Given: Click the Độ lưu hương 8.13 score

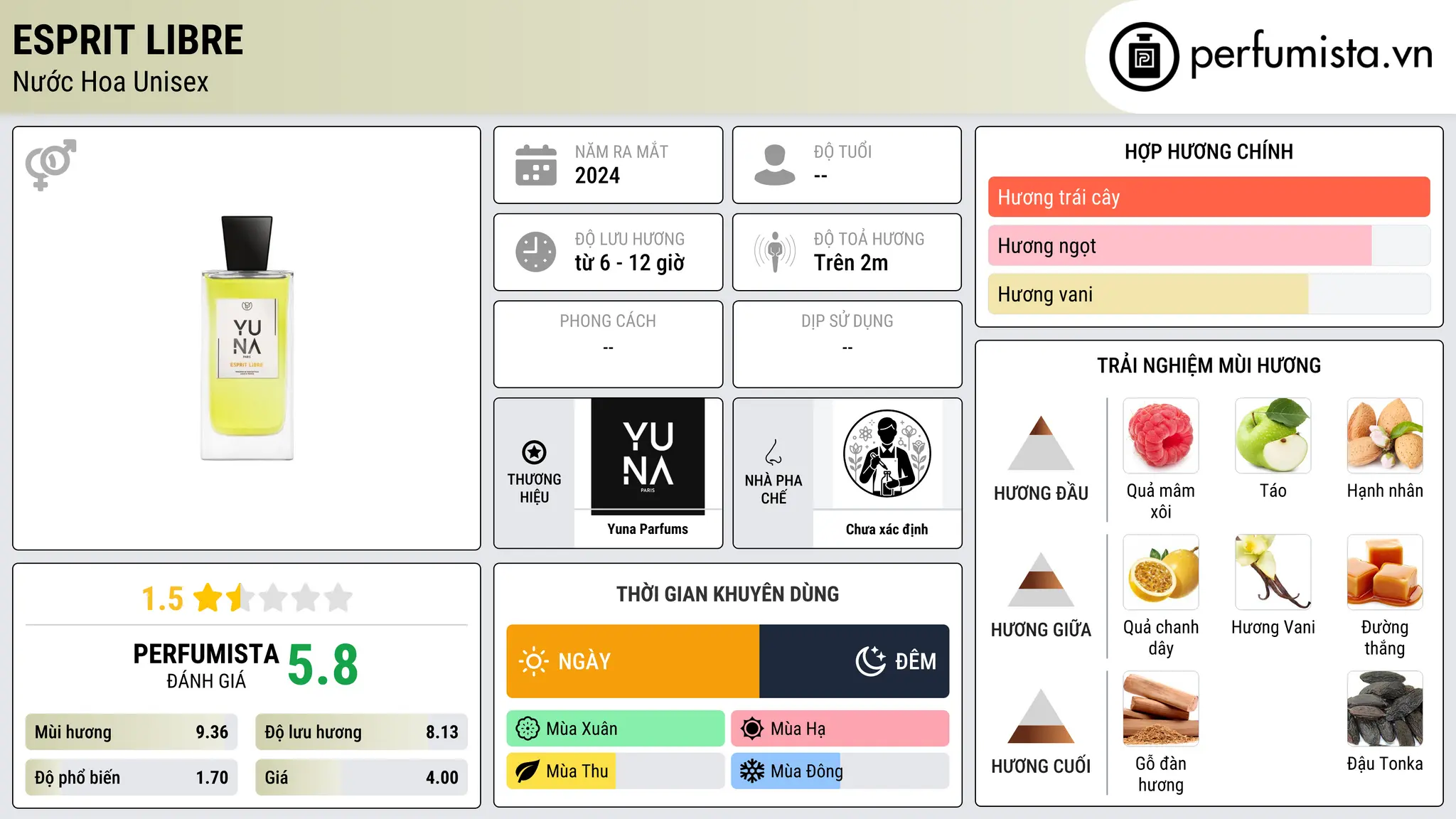Looking at the screenshot, I should 361,732.
